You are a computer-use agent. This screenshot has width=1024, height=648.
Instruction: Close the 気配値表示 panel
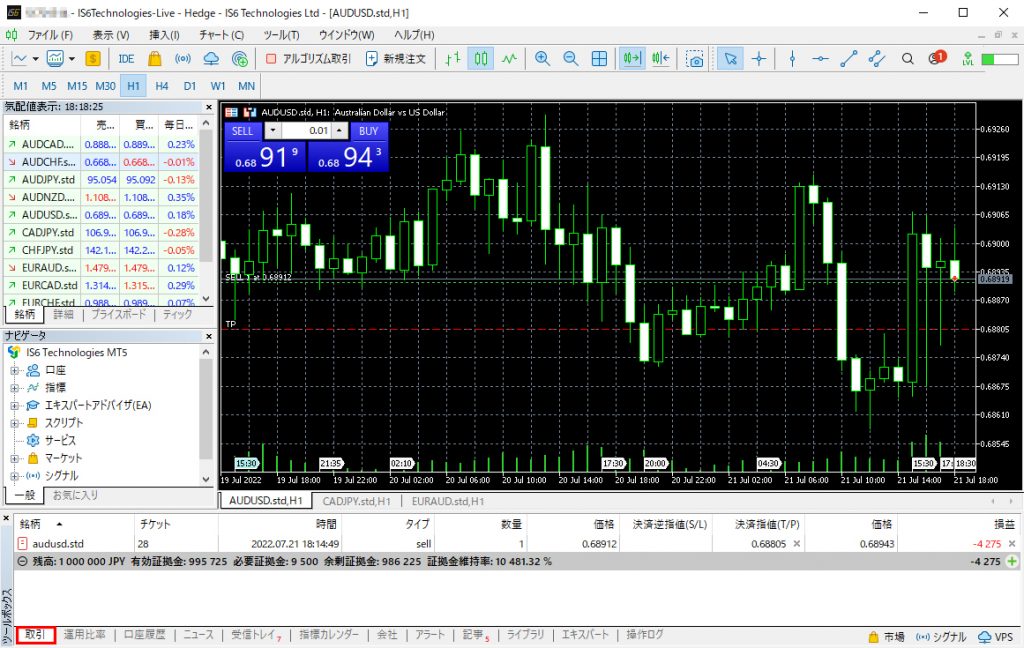[x=209, y=107]
